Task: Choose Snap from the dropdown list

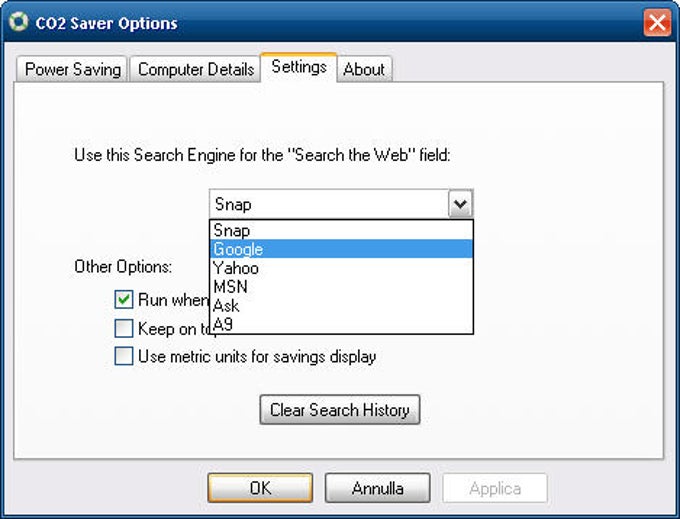Action: point(341,230)
